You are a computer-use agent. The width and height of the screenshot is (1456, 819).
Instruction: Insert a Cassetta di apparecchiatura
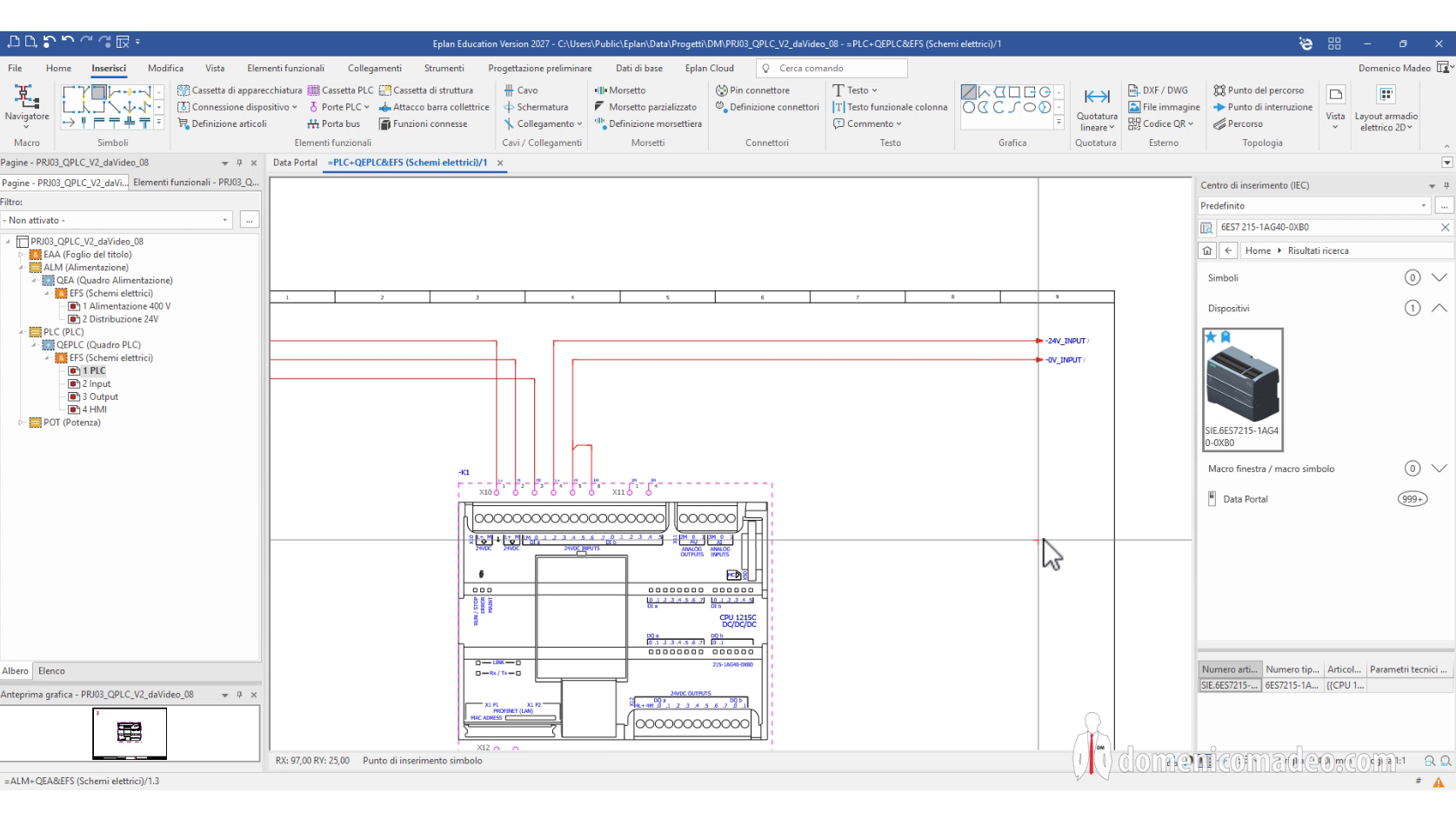tap(239, 90)
